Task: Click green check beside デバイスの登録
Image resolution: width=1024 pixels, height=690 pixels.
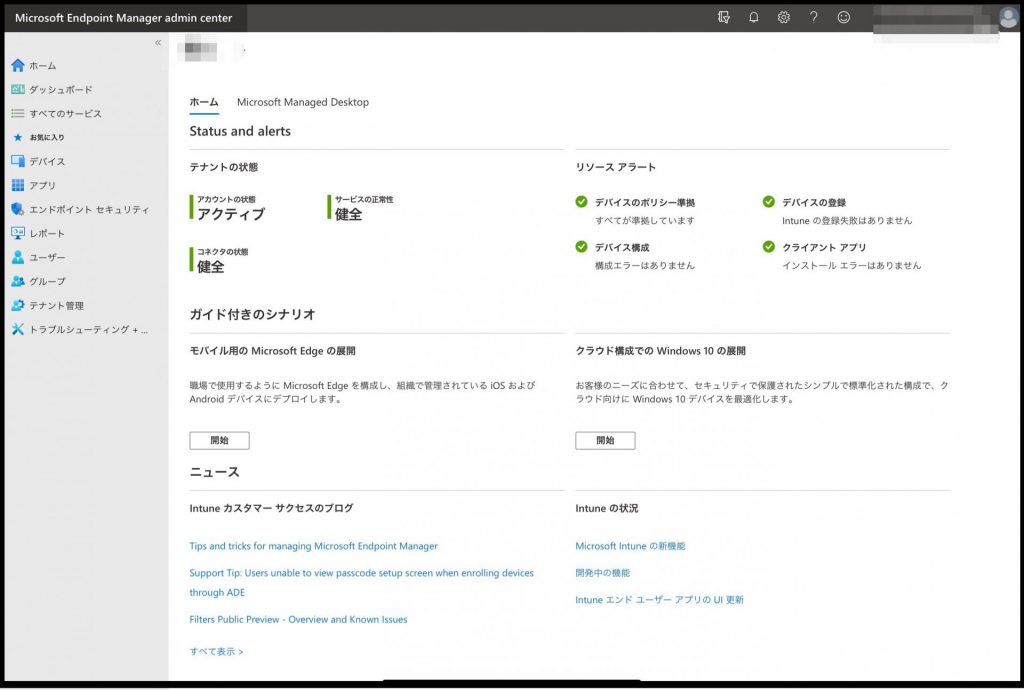Action: pyautogui.click(x=769, y=202)
